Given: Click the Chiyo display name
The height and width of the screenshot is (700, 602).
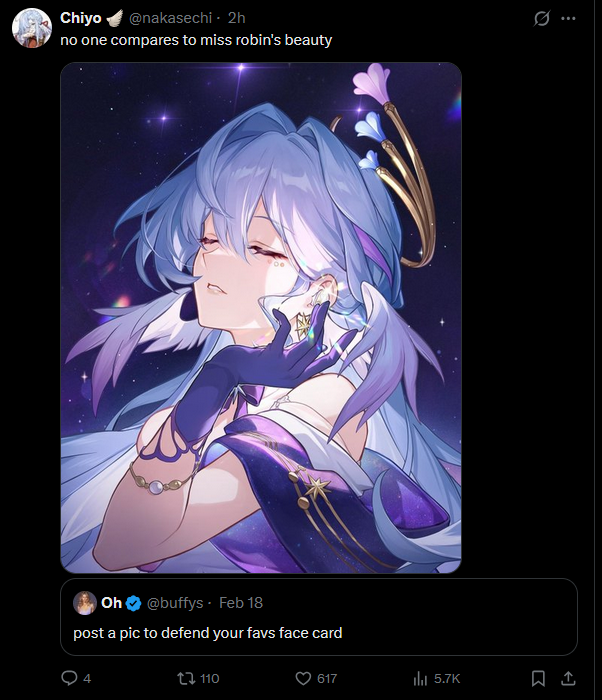Looking at the screenshot, I should pyautogui.click(x=81, y=18).
